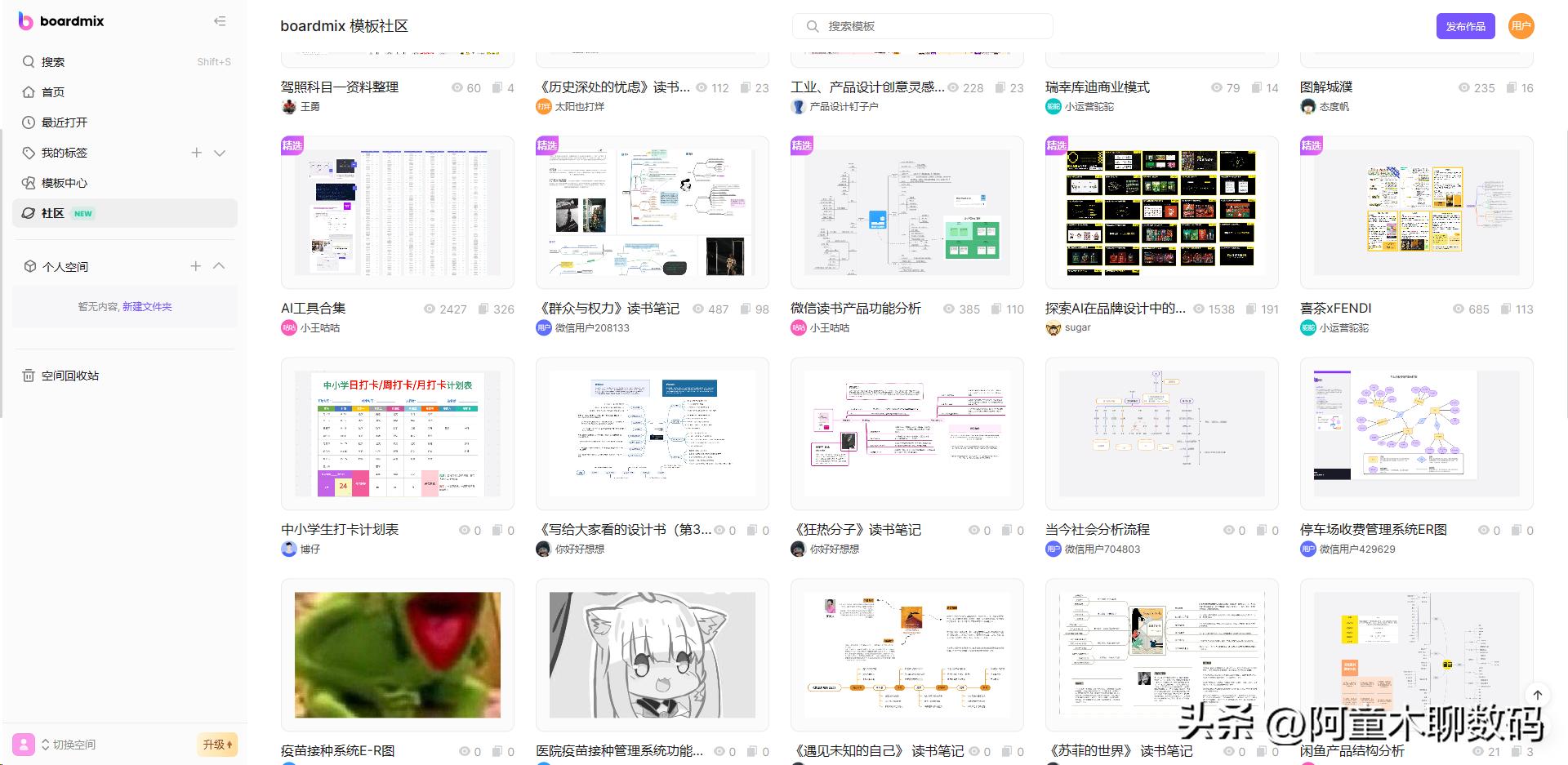
Task: Click the 发布作品 publish button
Action: (1466, 25)
